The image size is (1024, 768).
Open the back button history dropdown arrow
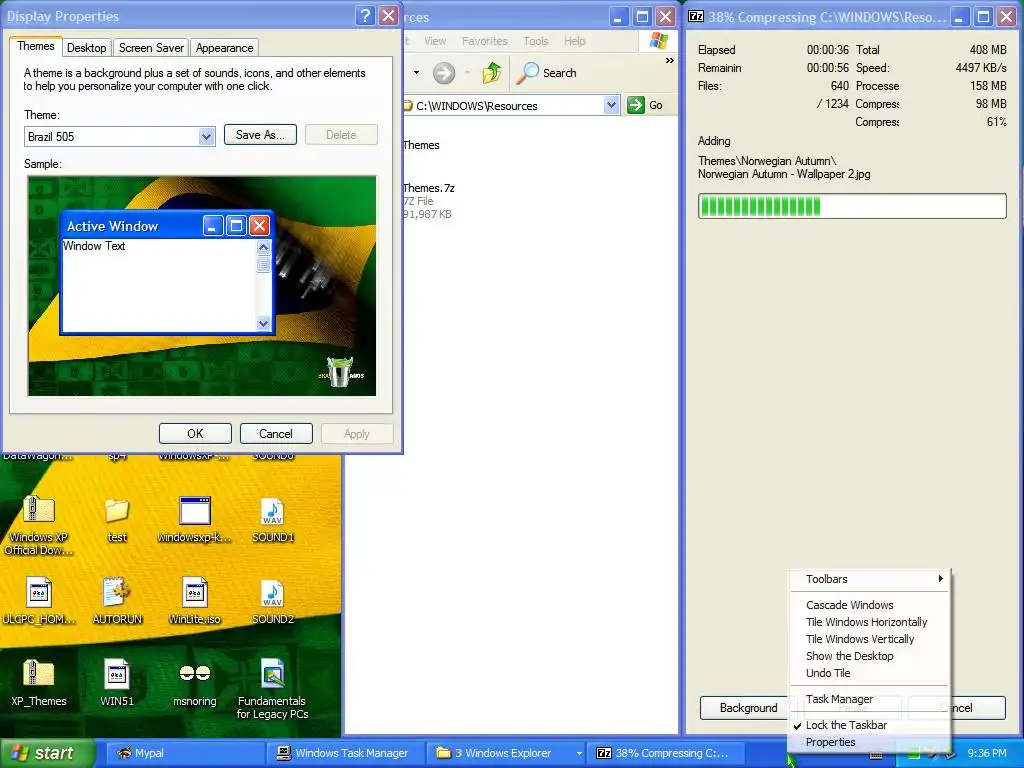point(416,72)
